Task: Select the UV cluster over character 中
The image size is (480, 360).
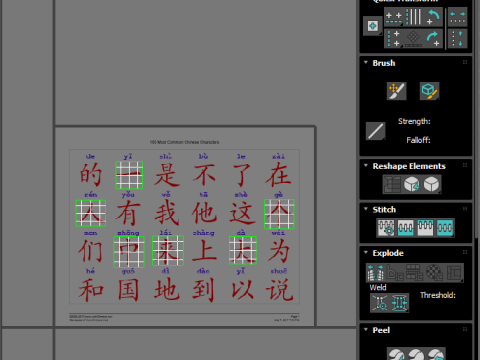Action: (129, 252)
